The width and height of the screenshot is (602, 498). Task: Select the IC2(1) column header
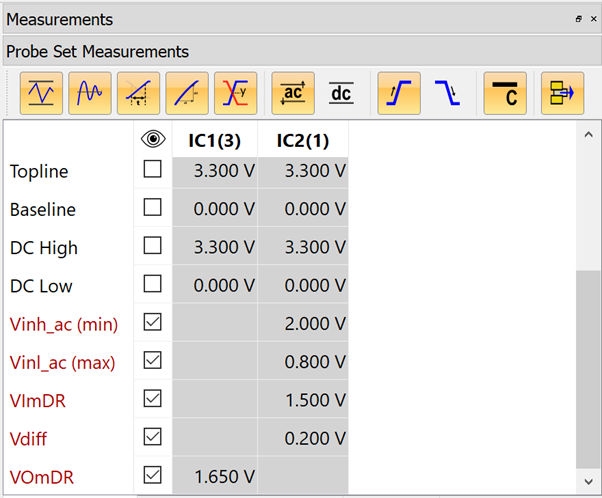click(303, 140)
